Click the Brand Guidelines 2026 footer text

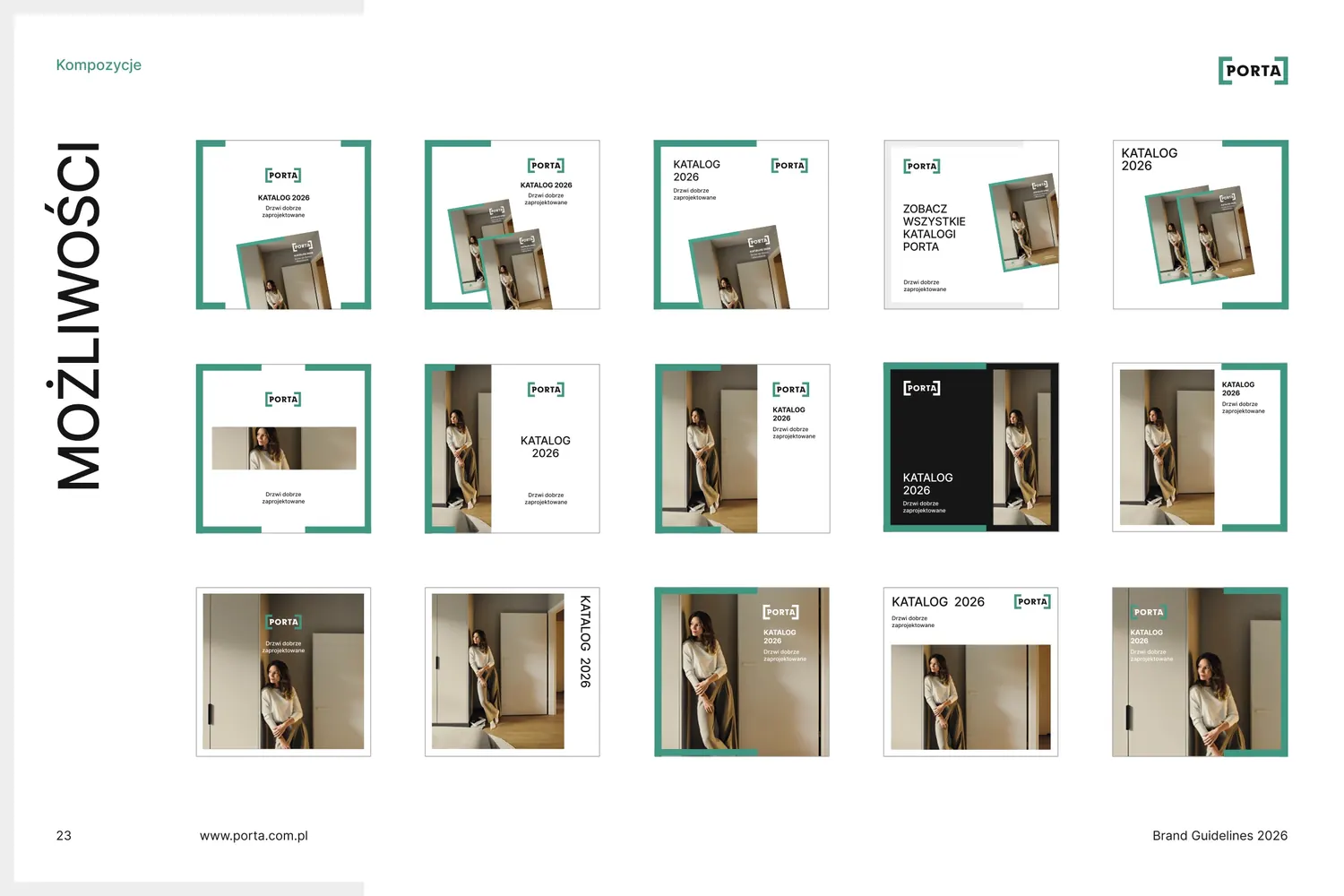pos(1219,836)
